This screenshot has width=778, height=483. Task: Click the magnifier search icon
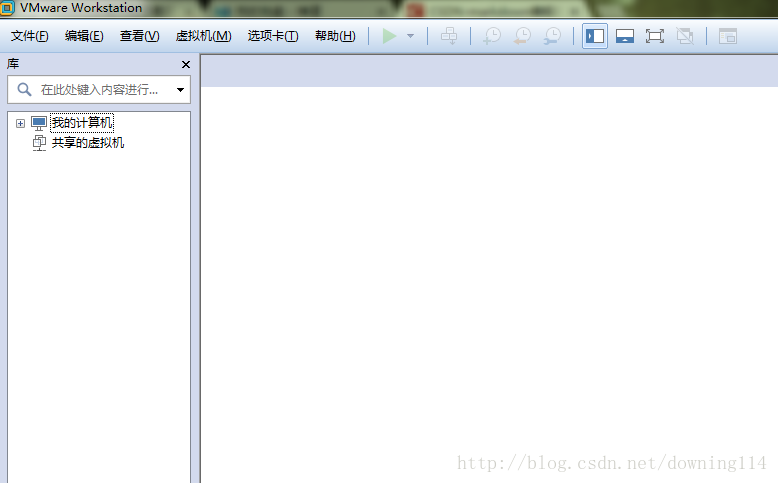point(24,89)
